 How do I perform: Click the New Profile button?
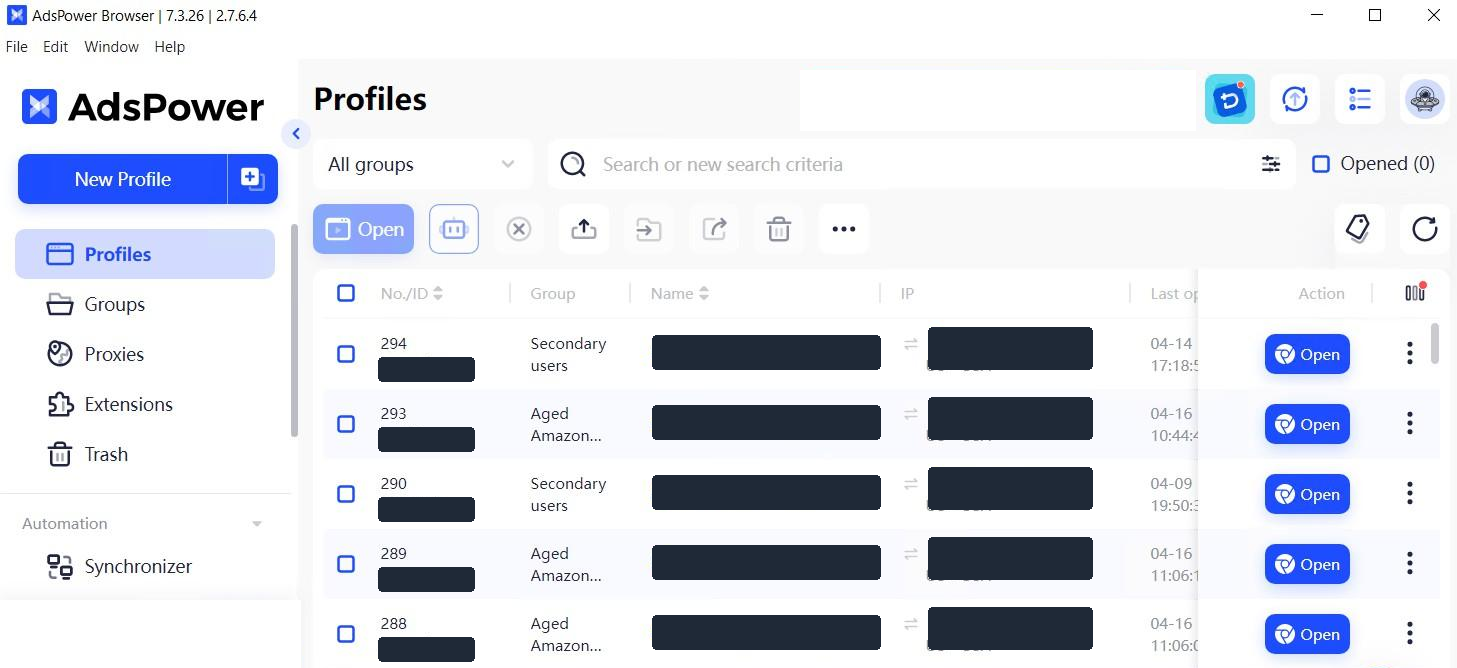122,179
